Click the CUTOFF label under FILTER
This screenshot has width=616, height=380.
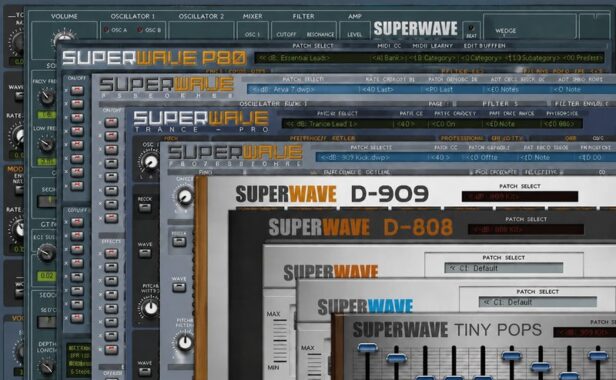tap(286, 35)
